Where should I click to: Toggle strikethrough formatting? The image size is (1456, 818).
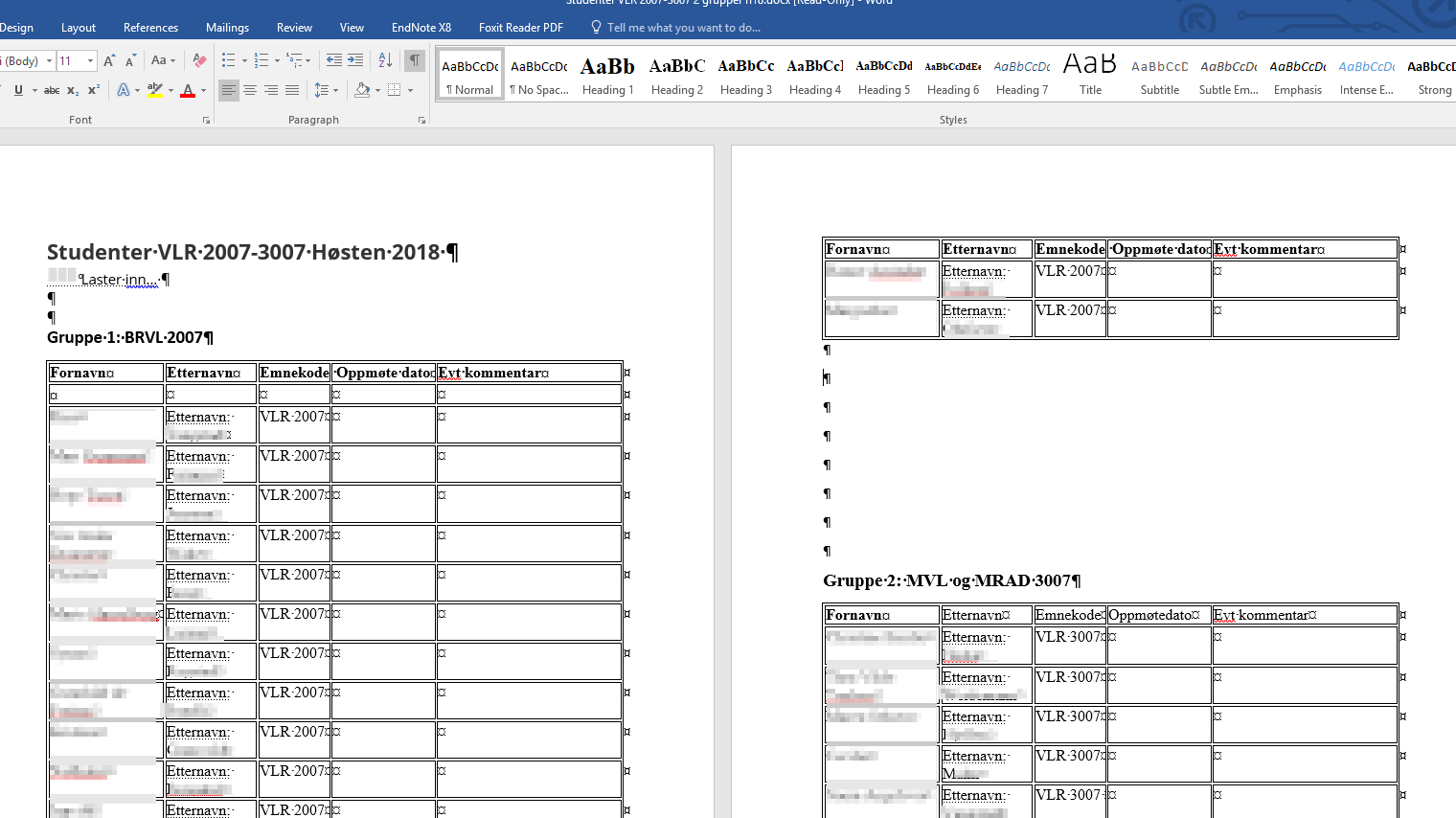point(52,90)
